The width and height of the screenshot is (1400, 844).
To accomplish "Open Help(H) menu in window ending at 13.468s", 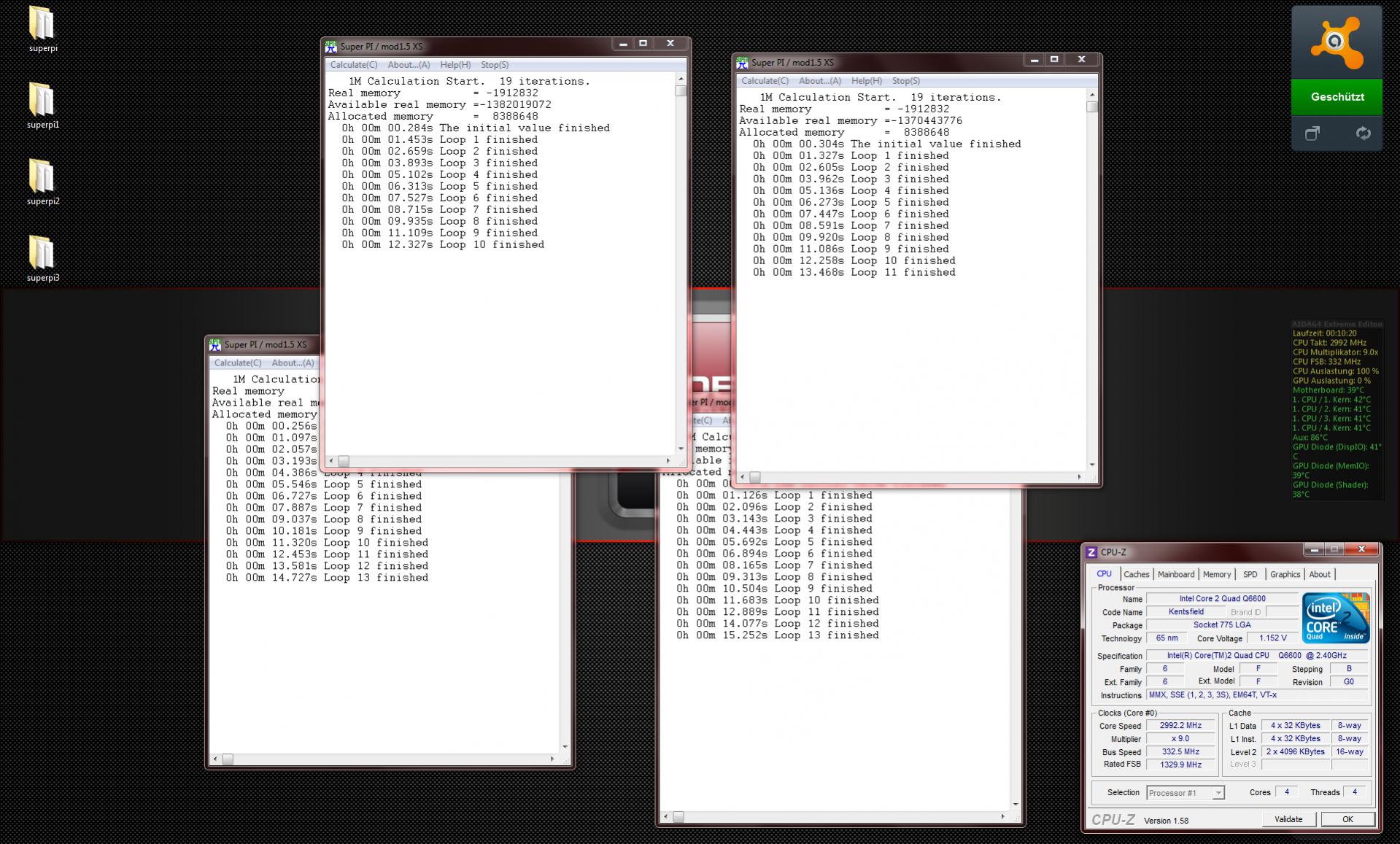I will [867, 81].
